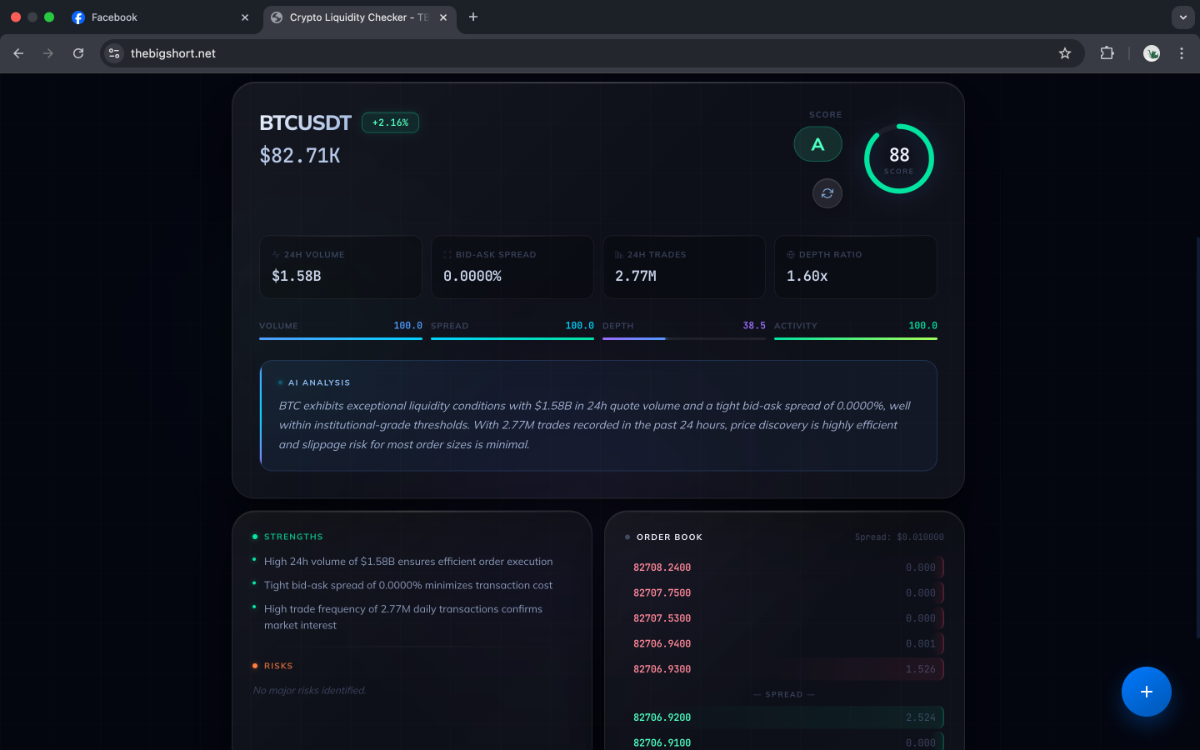Screen dimensions: 1200x750
Task: Click the A grade score badge
Action: click(x=818, y=145)
